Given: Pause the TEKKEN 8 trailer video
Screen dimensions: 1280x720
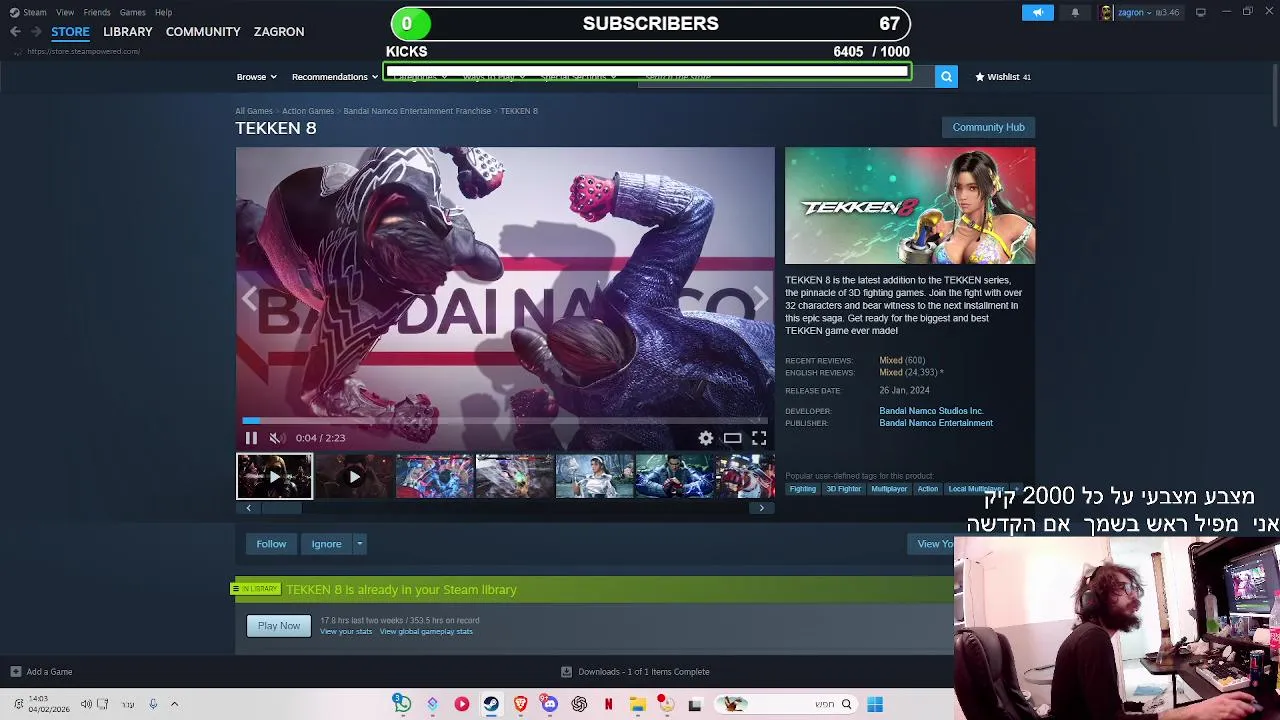Looking at the screenshot, I should coord(251,438).
